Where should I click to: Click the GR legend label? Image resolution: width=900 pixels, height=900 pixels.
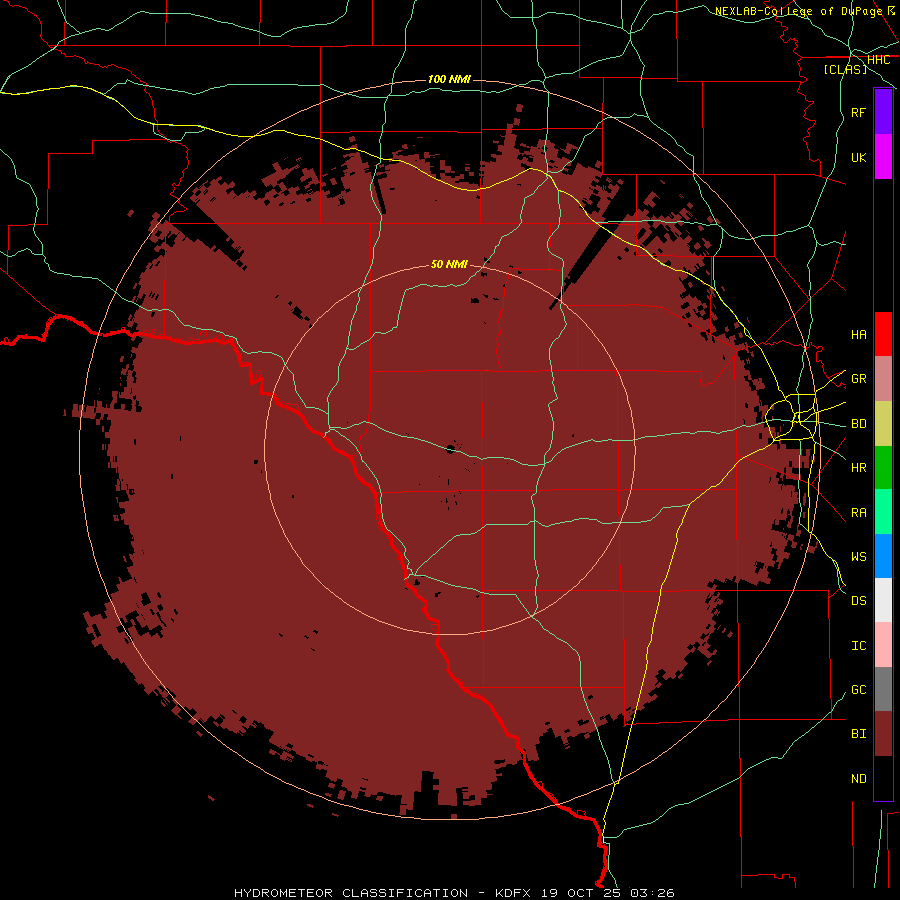pyautogui.click(x=858, y=379)
